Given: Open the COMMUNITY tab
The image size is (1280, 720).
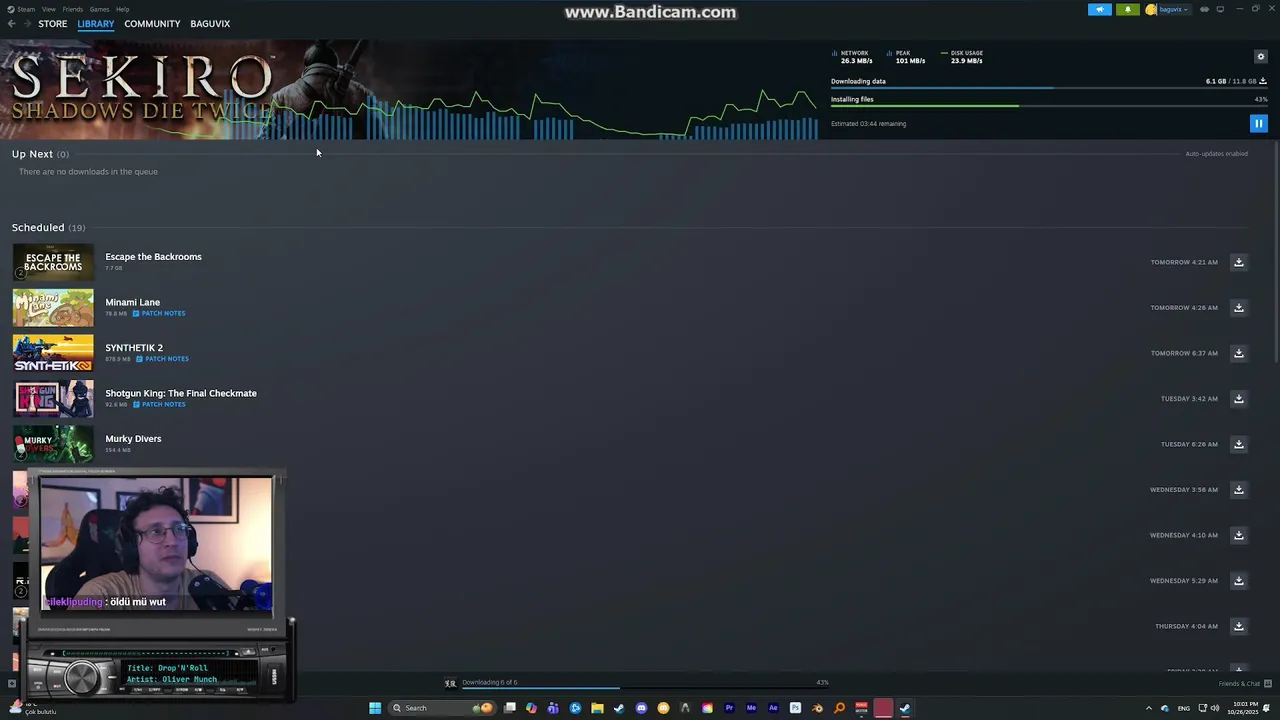Looking at the screenshot, I should click(x=152, y=24).
